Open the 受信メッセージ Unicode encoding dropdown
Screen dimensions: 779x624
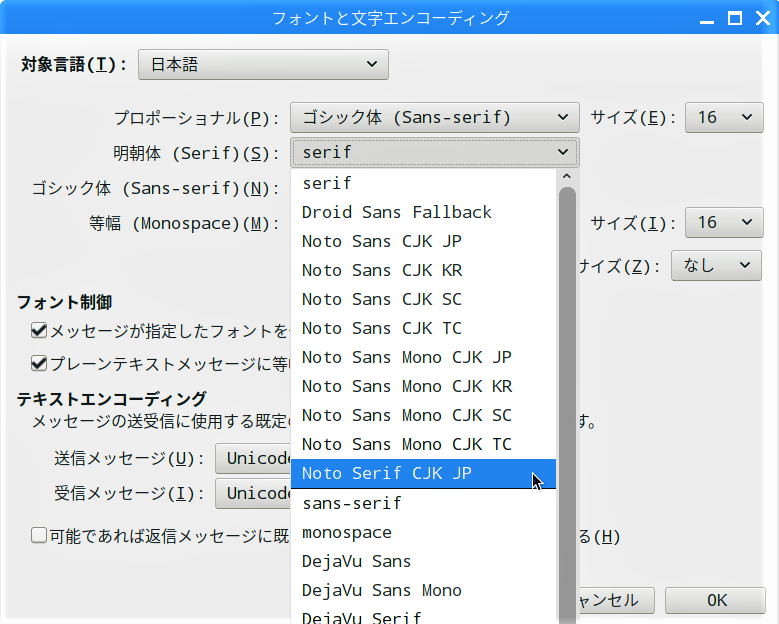[253, 493]
